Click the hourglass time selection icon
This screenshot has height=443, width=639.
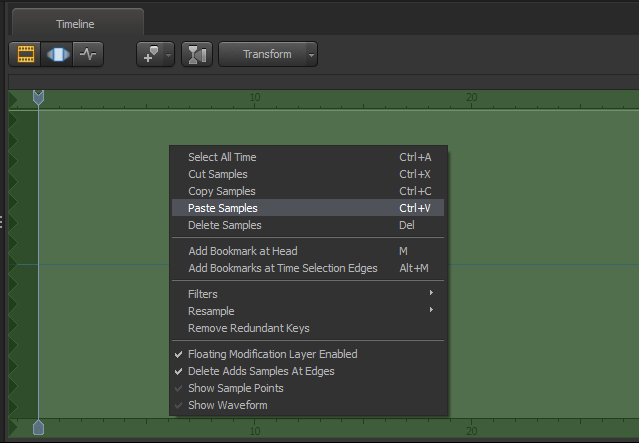coord(196,54)
